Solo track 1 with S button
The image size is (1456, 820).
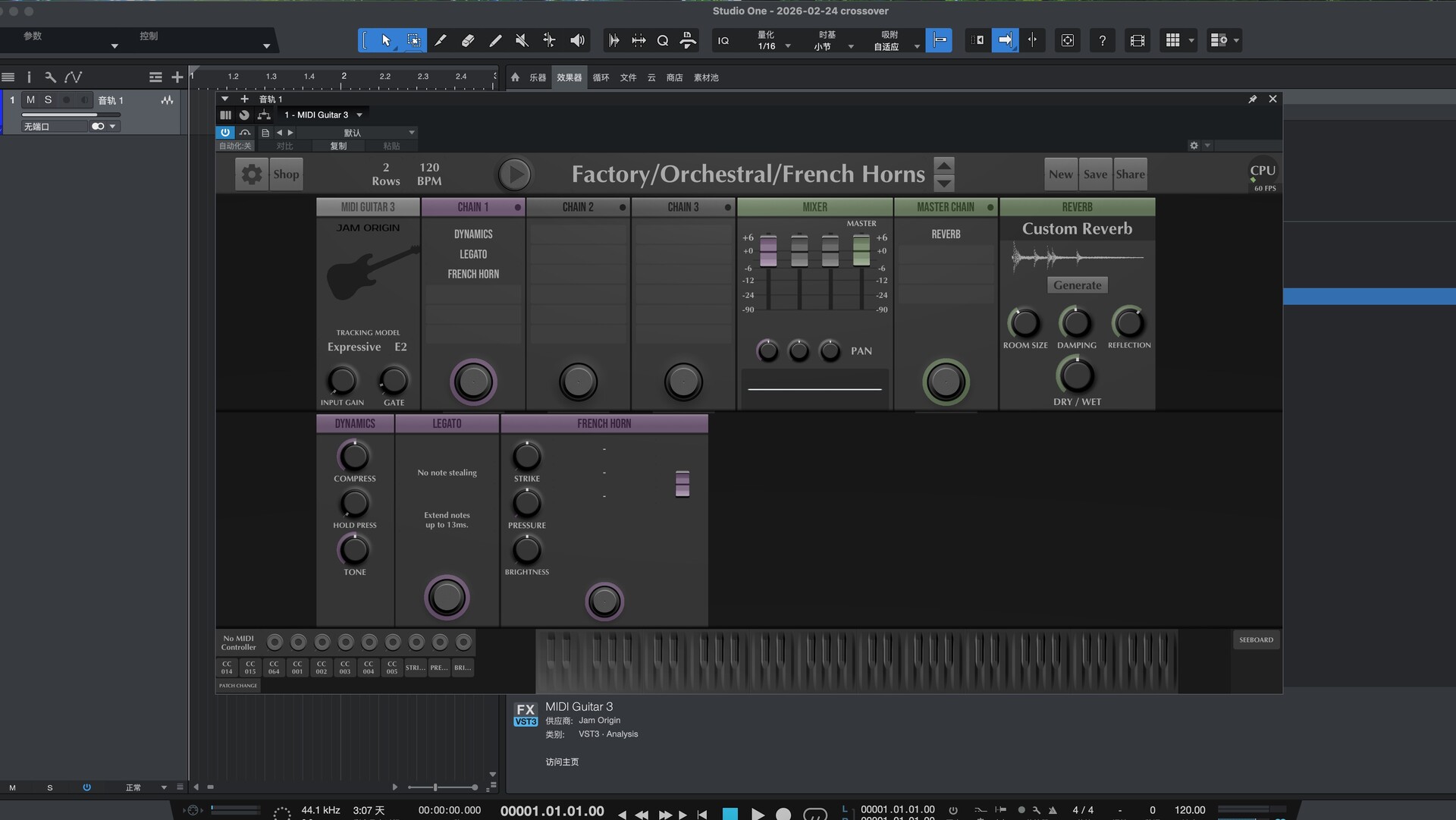49,99
